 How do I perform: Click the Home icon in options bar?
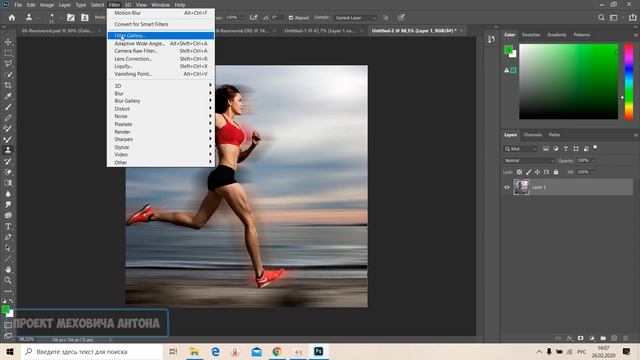pos(12,18)
